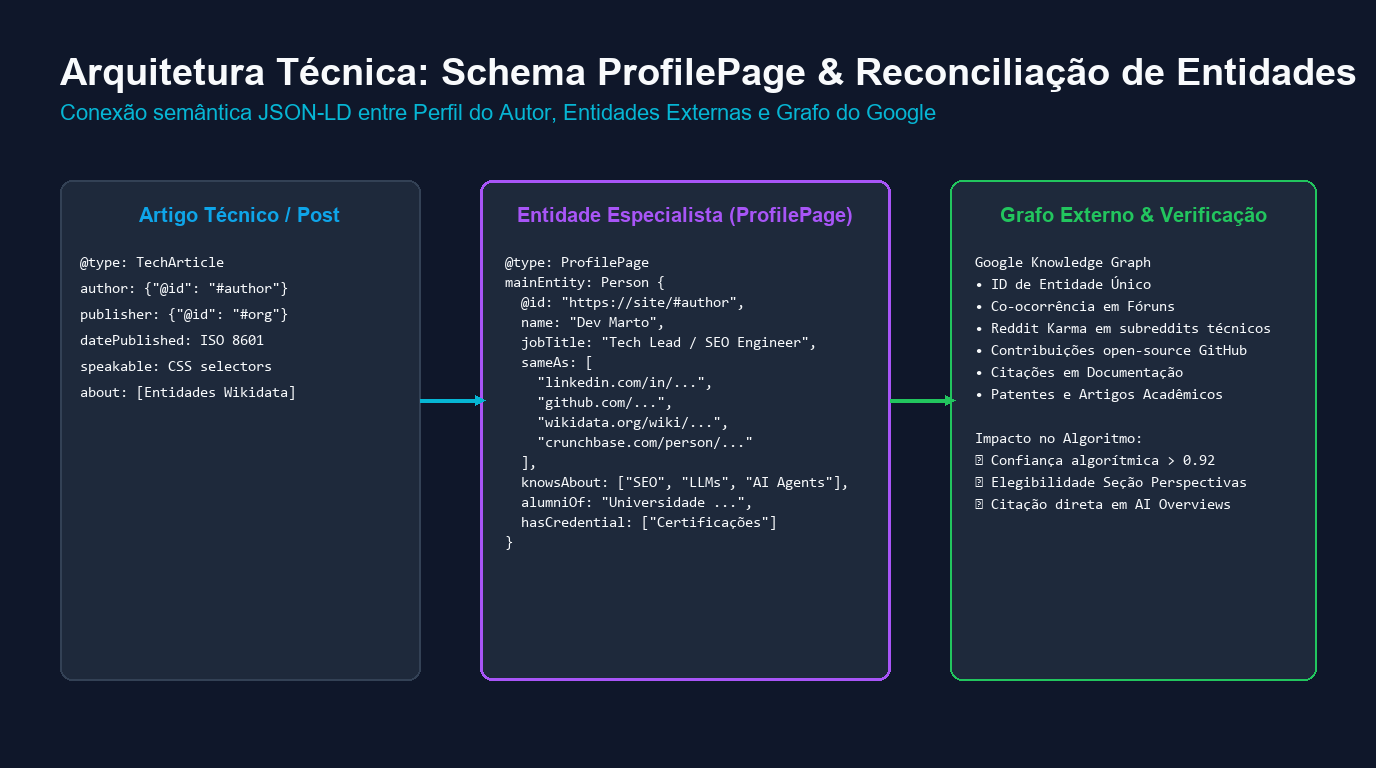
Task: Click the '@type: ProfilePage' line
Action: click(577, 263)
